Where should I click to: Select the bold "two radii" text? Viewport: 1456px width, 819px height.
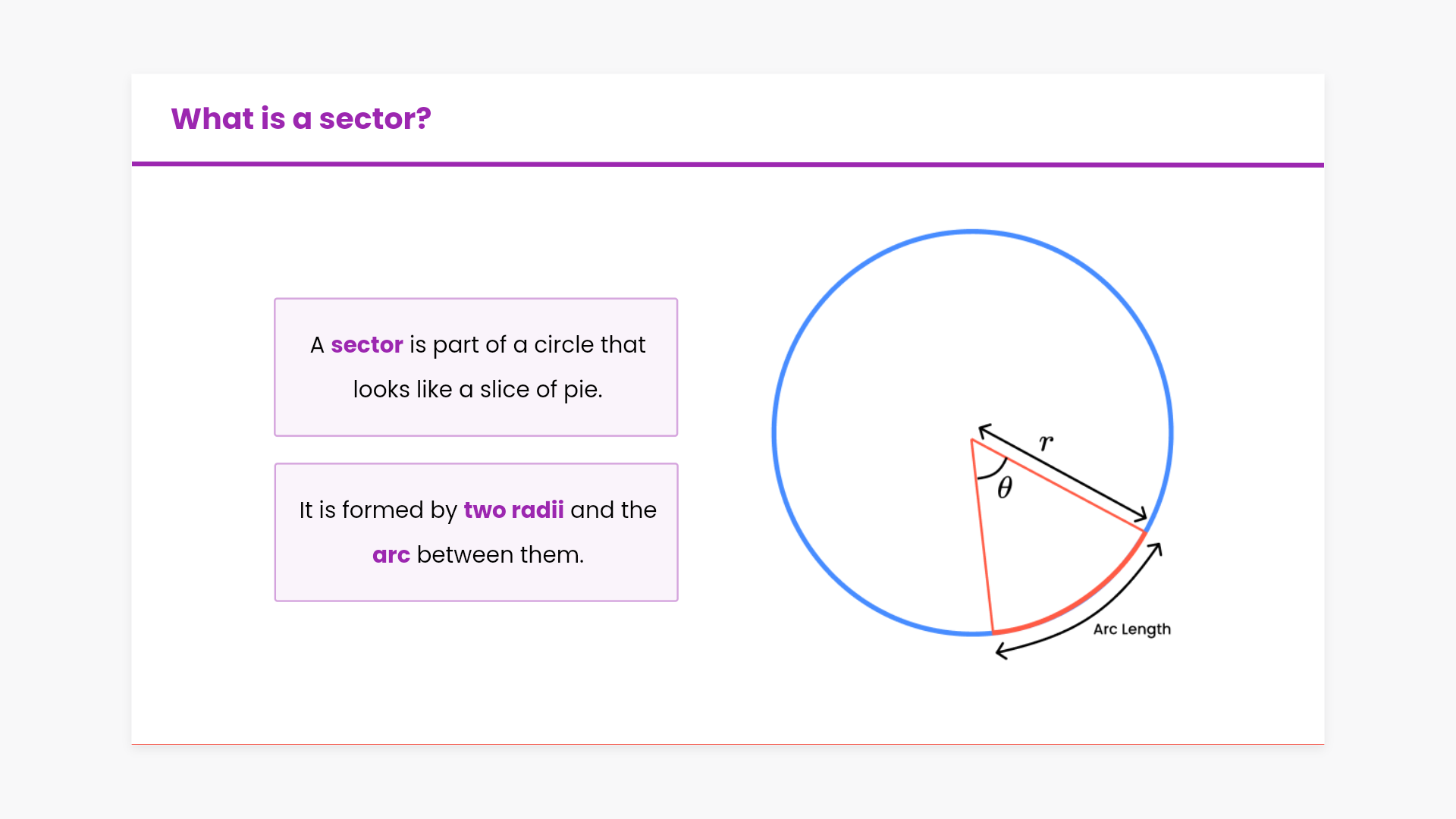coord(513,510)
